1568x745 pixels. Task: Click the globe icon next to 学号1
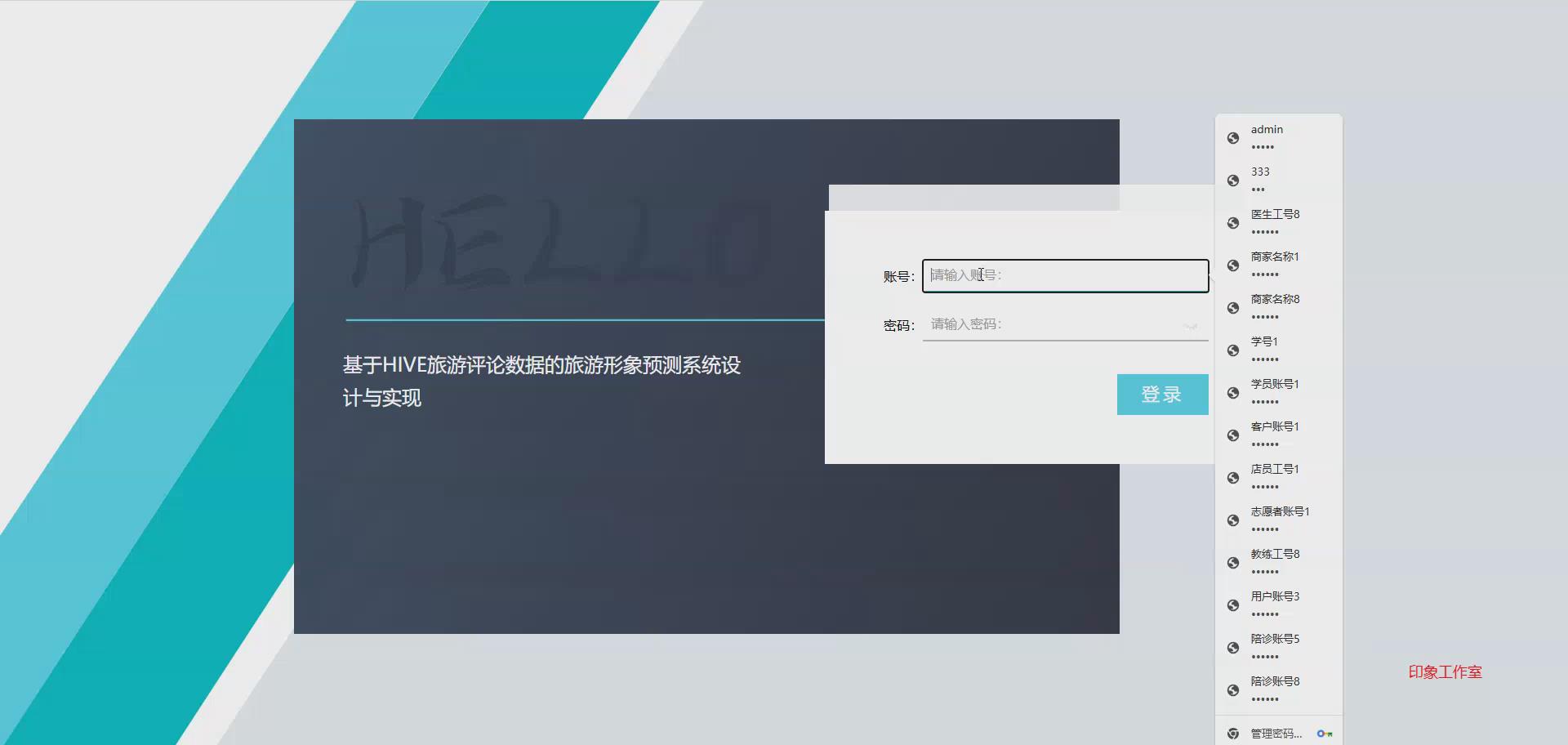(x=1232, y=350)
